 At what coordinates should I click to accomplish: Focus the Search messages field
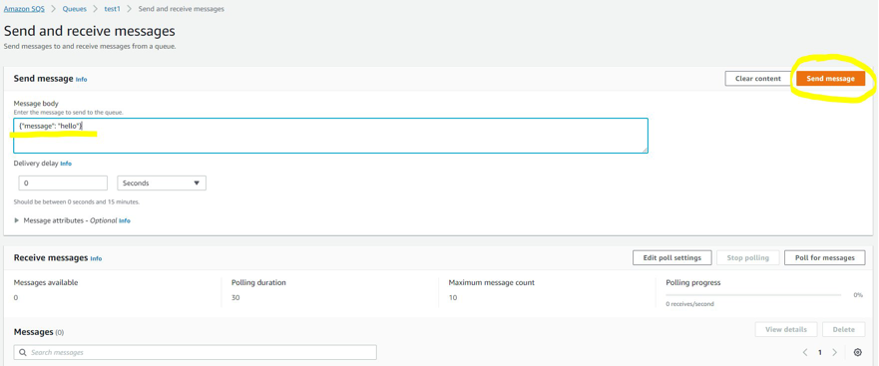pyautogui.click(x=195, y=353)
